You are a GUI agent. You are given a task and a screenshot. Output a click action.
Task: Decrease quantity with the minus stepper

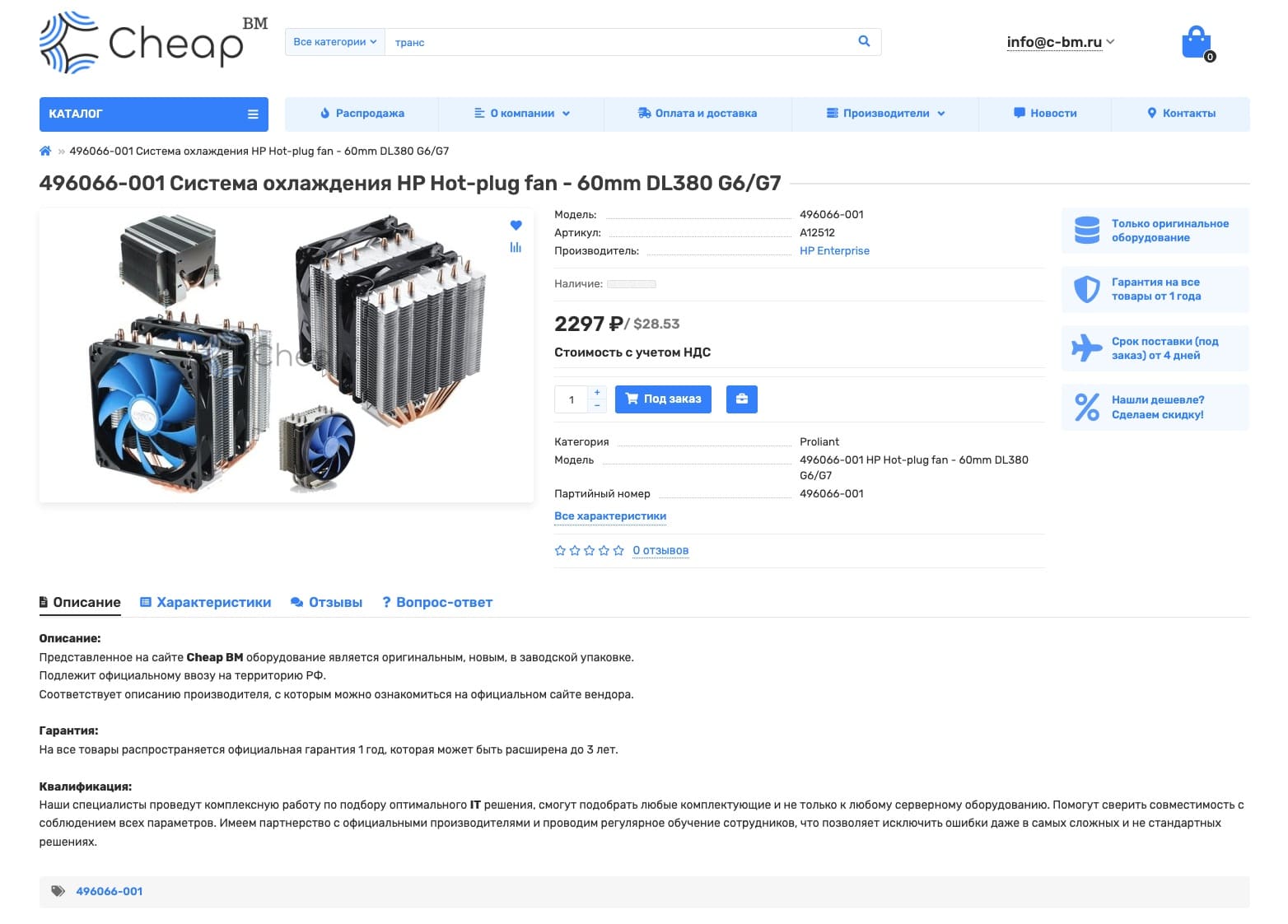coord(597,406)
